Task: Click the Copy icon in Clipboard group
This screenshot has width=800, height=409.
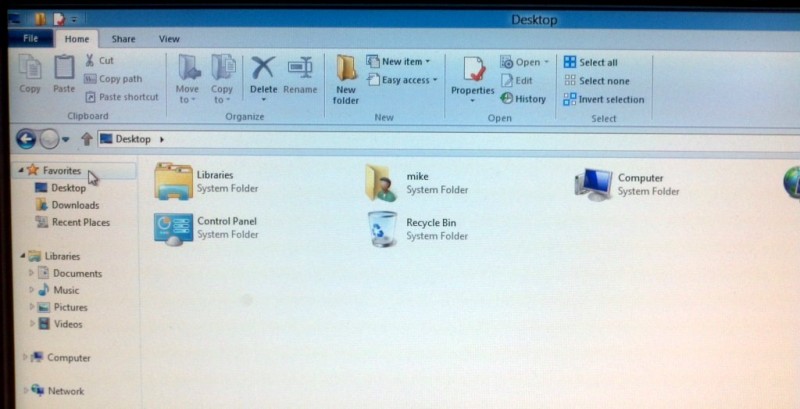Action: [x=30, y=72]
